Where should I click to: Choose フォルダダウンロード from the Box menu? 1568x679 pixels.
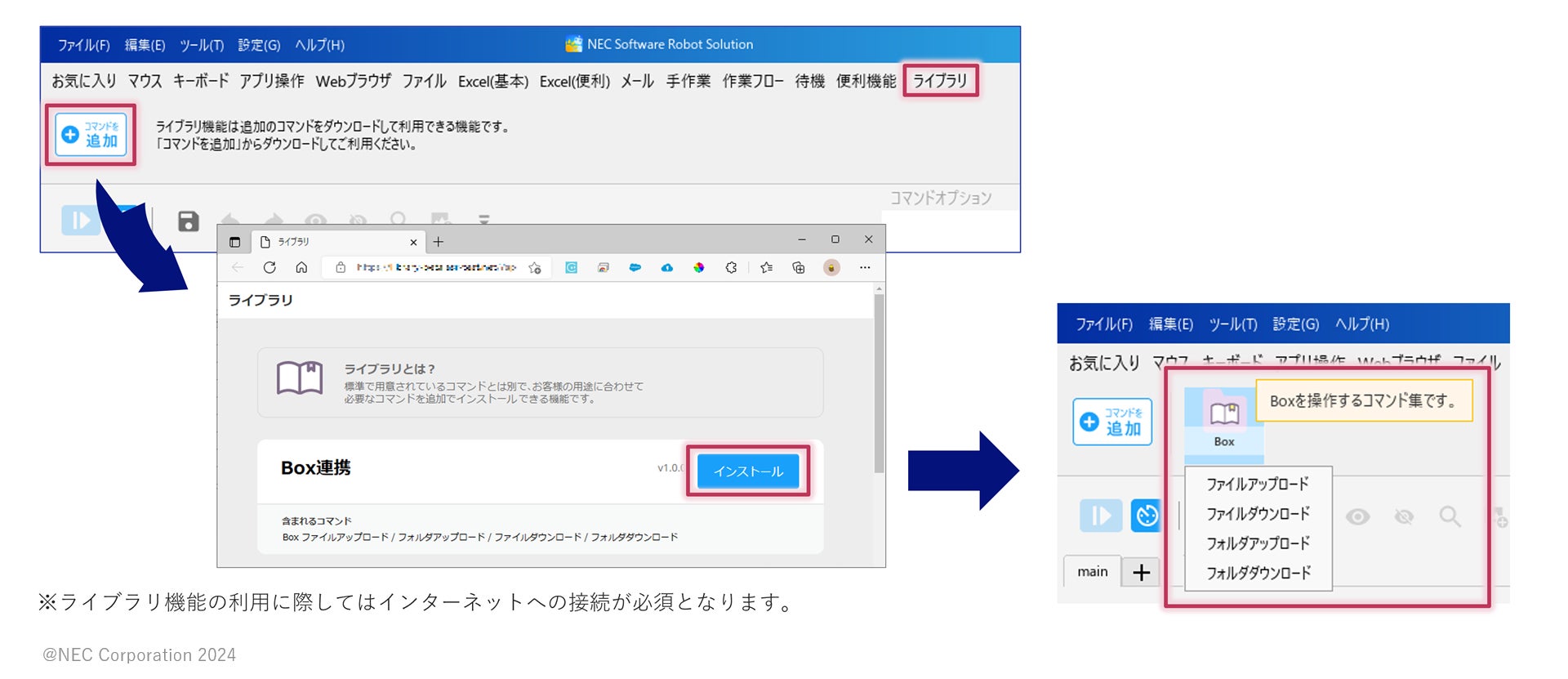(1258, 573)
